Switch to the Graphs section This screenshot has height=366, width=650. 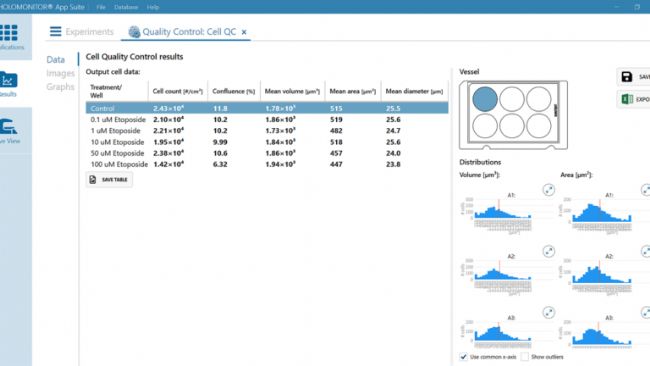[61, 87]
